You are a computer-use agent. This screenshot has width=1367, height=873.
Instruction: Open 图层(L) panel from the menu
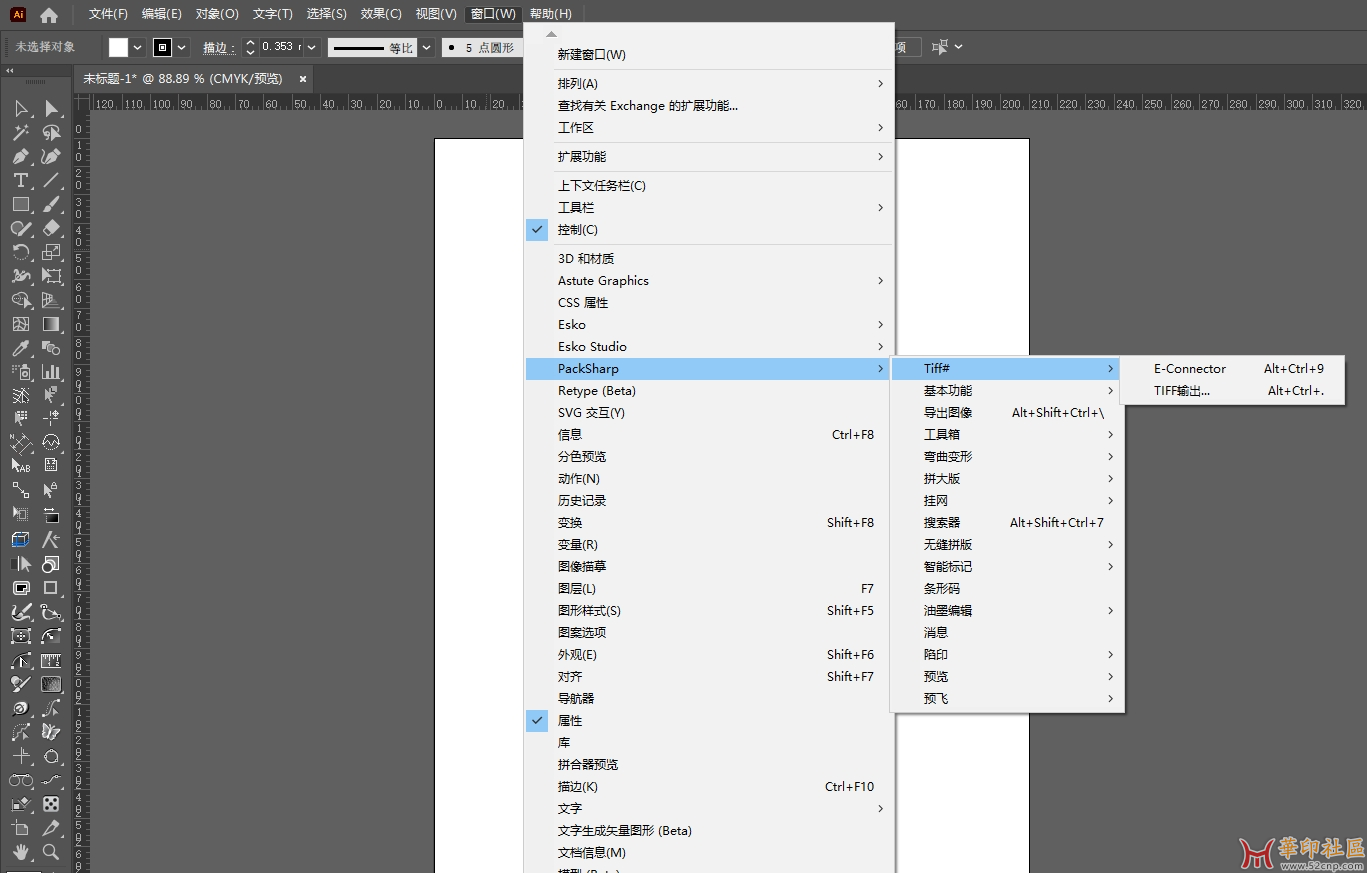(x=709, y=589)
